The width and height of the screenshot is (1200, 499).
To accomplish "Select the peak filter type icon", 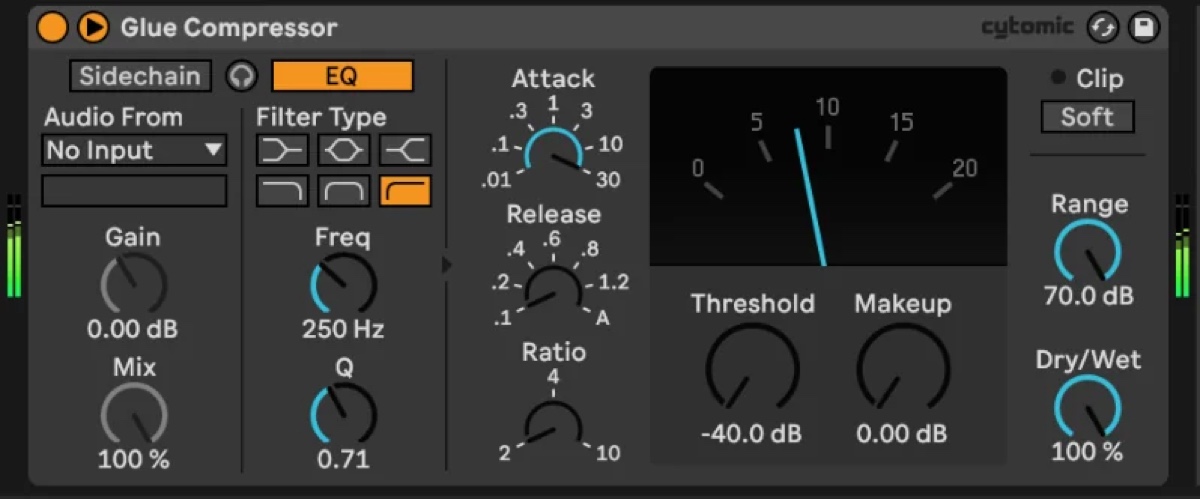I will pos(344,150).
